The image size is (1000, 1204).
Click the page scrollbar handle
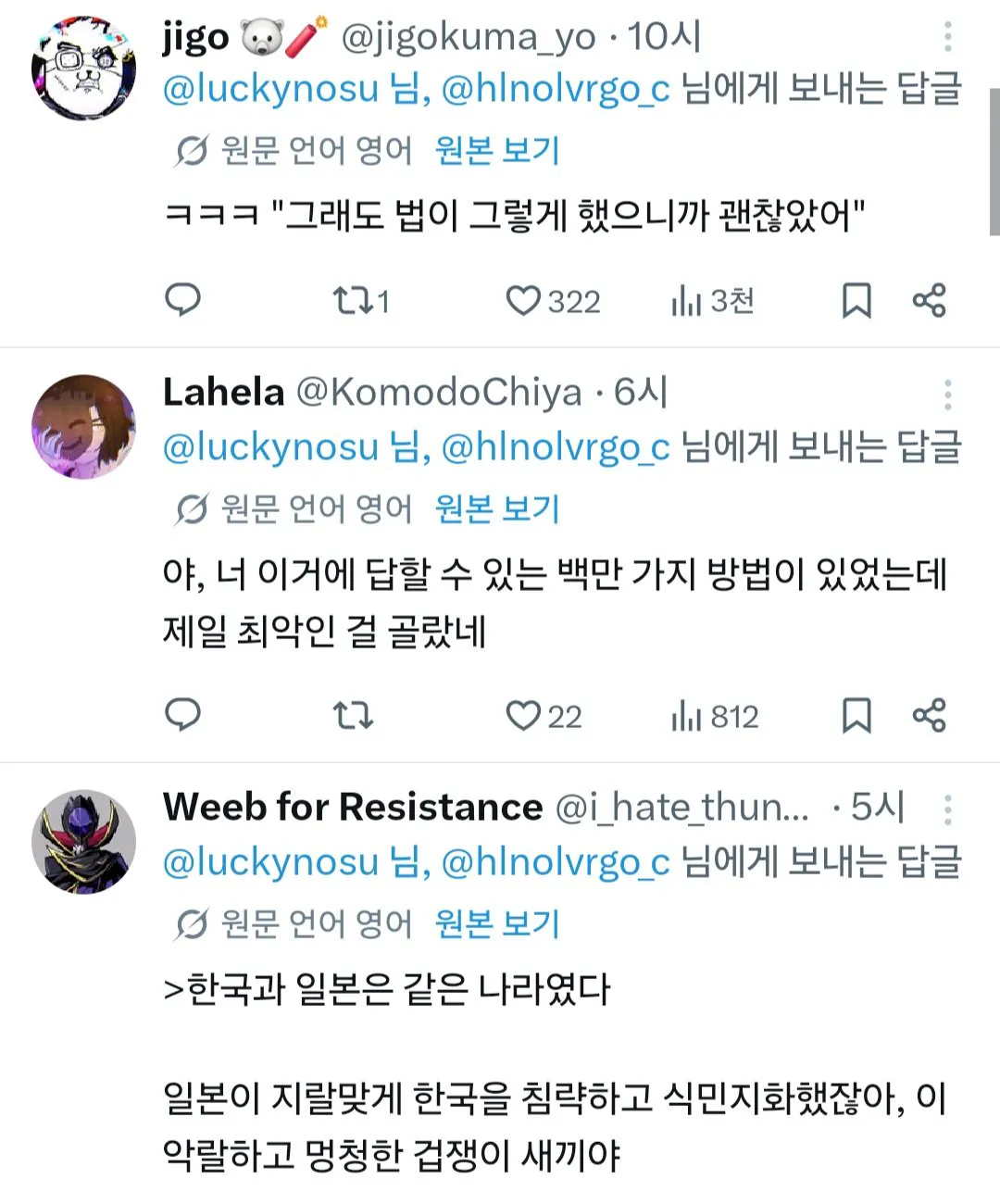pyautogui.click(x=994, y=162)
